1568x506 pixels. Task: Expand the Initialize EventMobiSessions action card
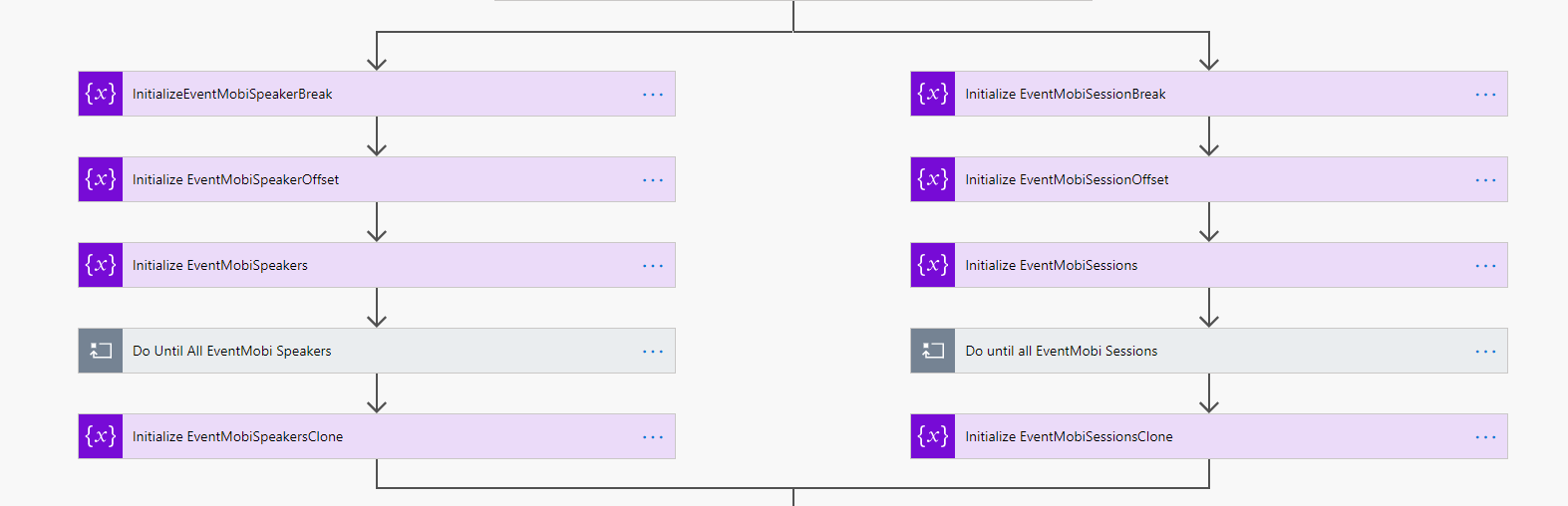pyautogui.click(x=1209, y=265)
